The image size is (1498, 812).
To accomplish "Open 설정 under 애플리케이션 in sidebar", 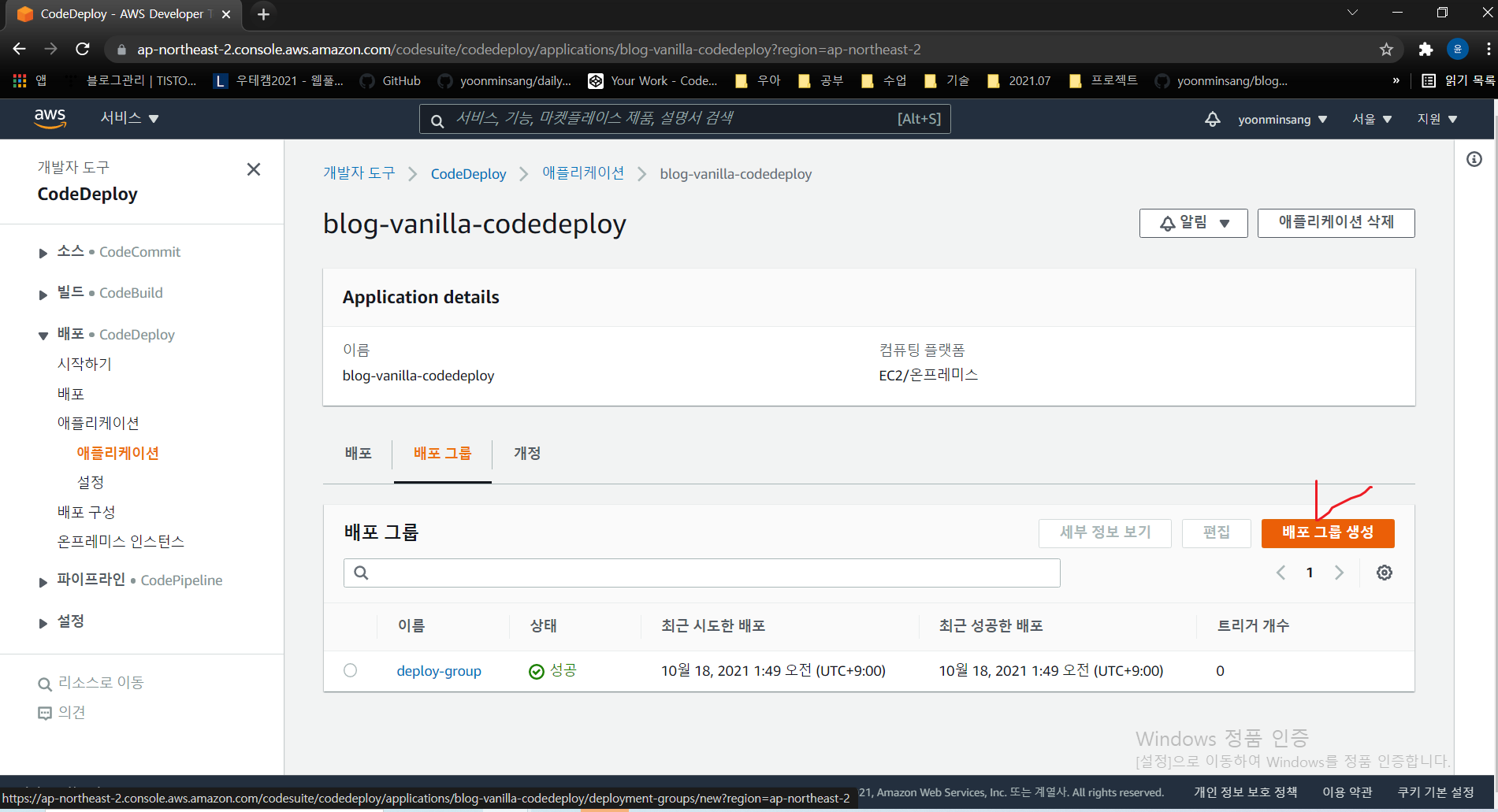I will tap(91, 482).
